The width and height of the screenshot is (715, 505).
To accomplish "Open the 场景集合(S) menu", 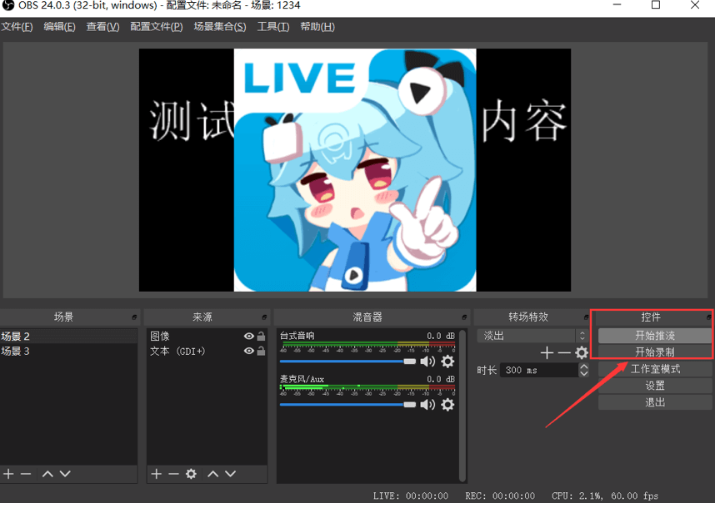I will pyautogui.click(x=220, y=26).
